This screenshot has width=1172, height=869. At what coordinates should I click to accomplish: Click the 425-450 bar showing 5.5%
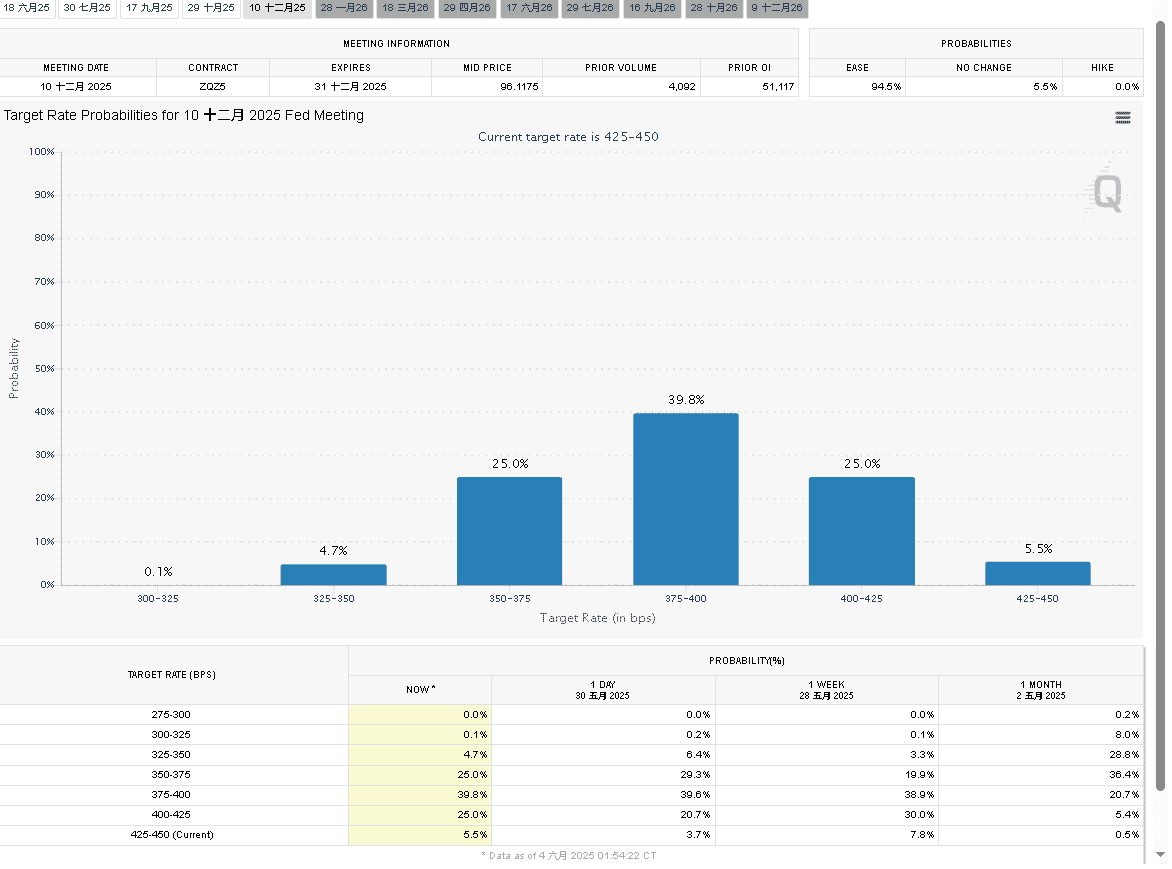(x=1037, y=573)
